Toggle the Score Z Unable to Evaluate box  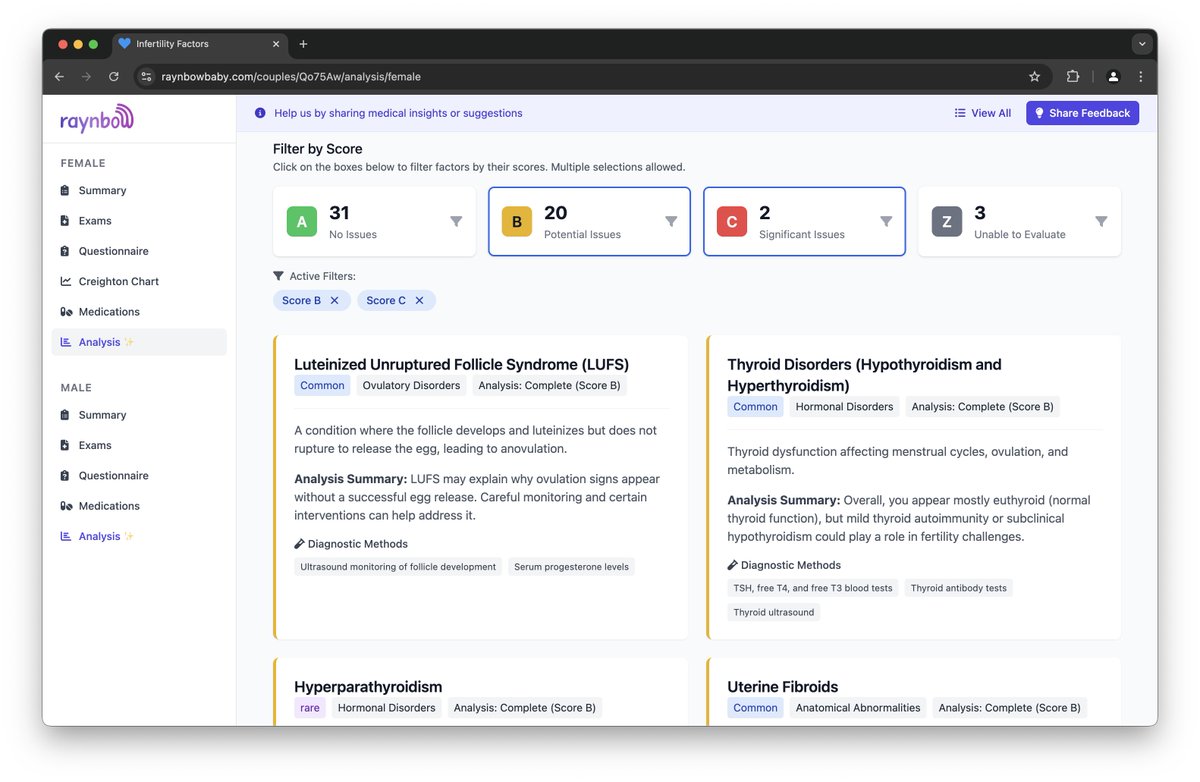pyautogui.click(x=1020, y=222)
